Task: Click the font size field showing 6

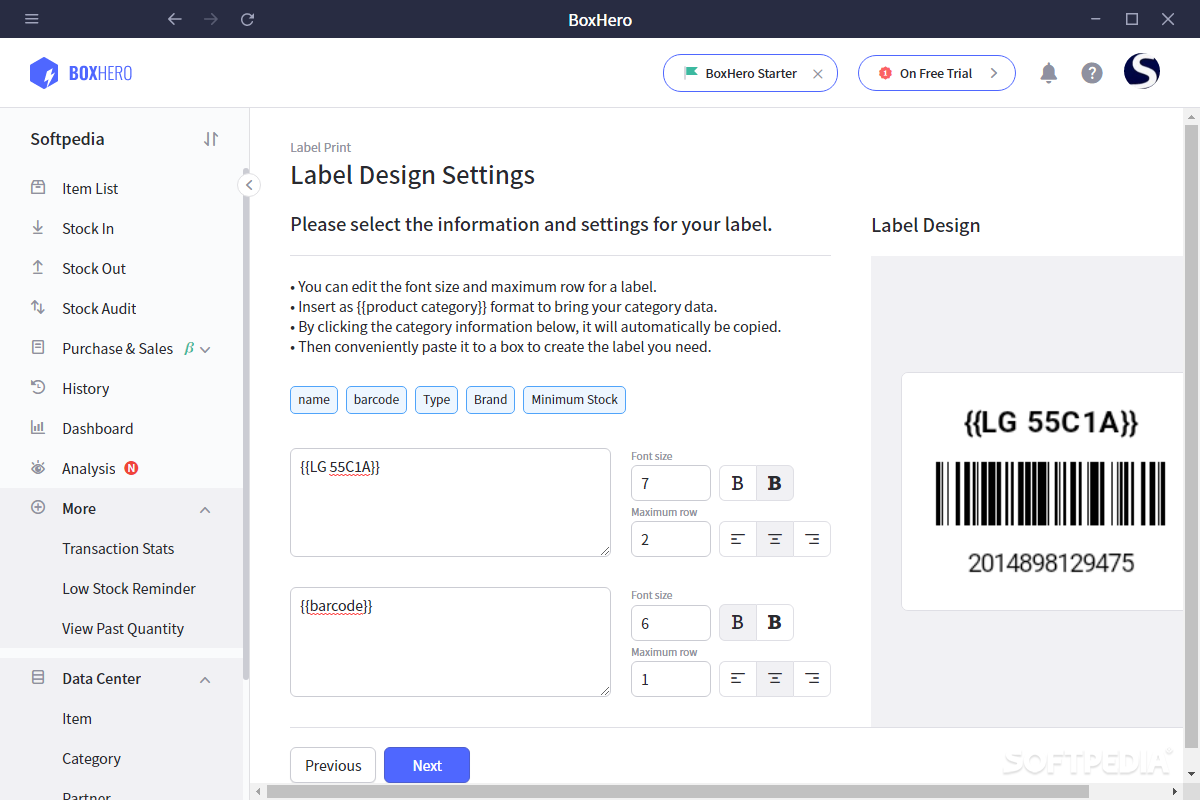Action: [671, 622]
